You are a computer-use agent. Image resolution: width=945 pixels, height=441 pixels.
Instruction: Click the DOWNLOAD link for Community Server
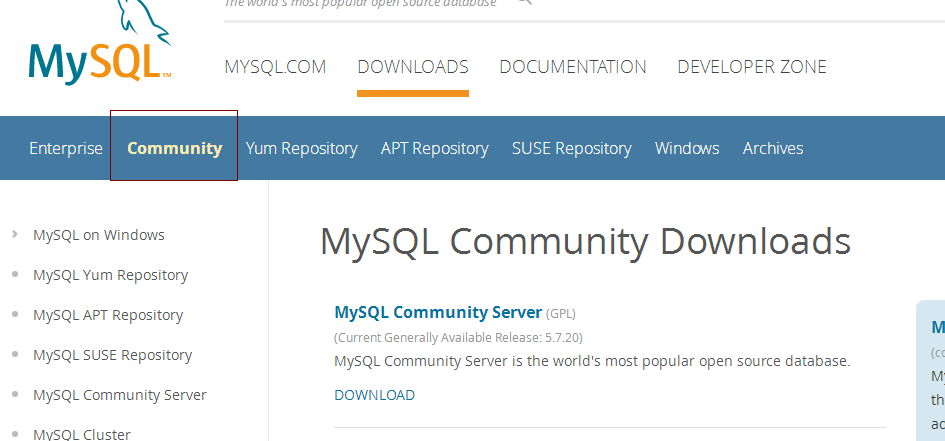pyautogui.click(x=374, y=395)
